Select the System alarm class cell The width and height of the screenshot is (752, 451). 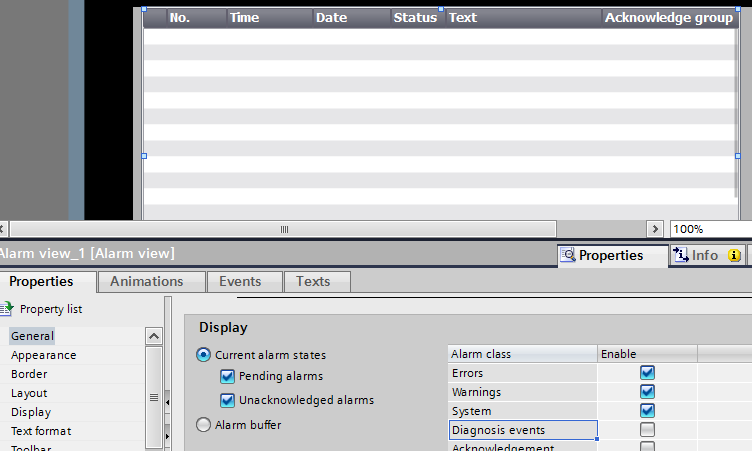523,411
